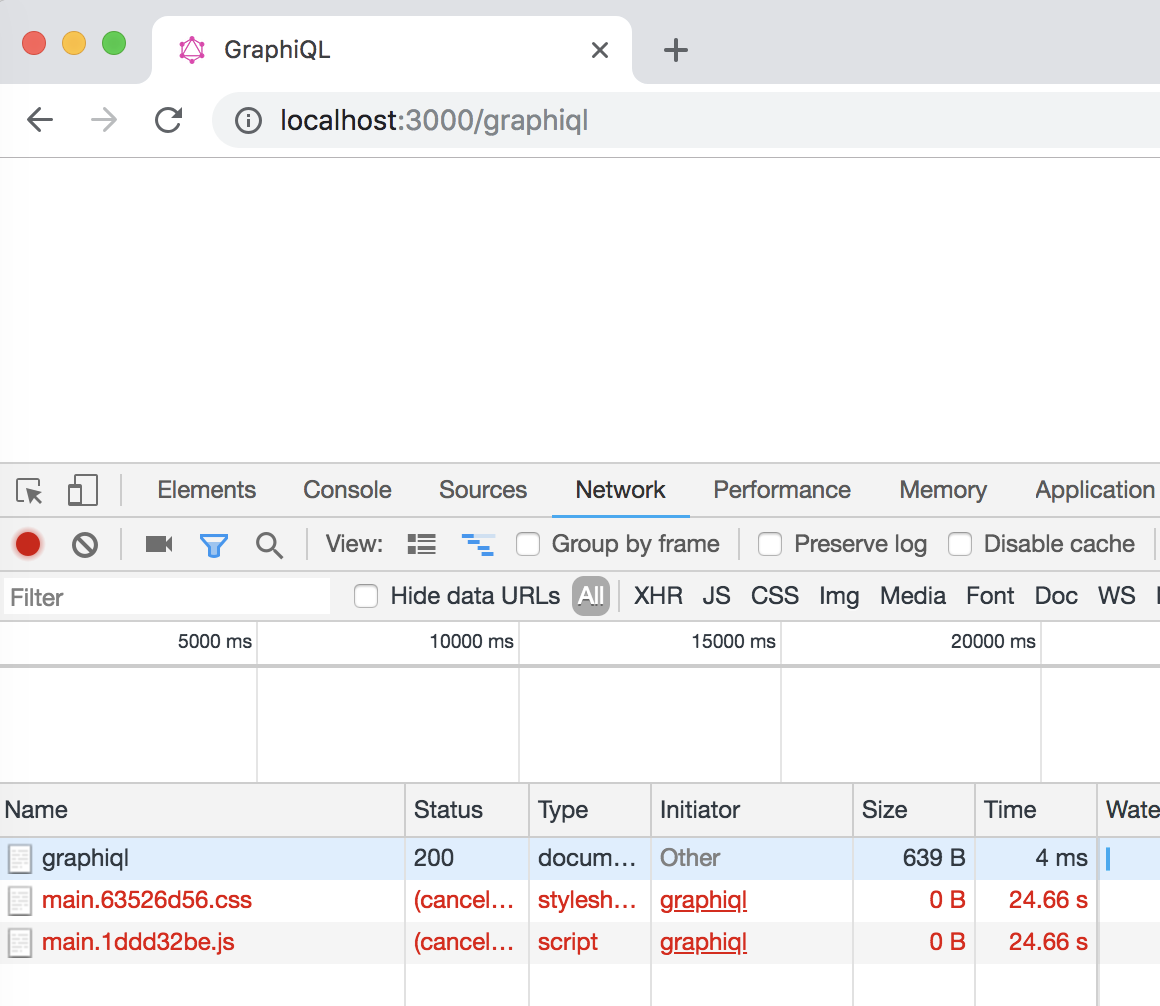1160x1006 pixels.
Task: Close the GraphiQL tab
Action: coord(600,50)
